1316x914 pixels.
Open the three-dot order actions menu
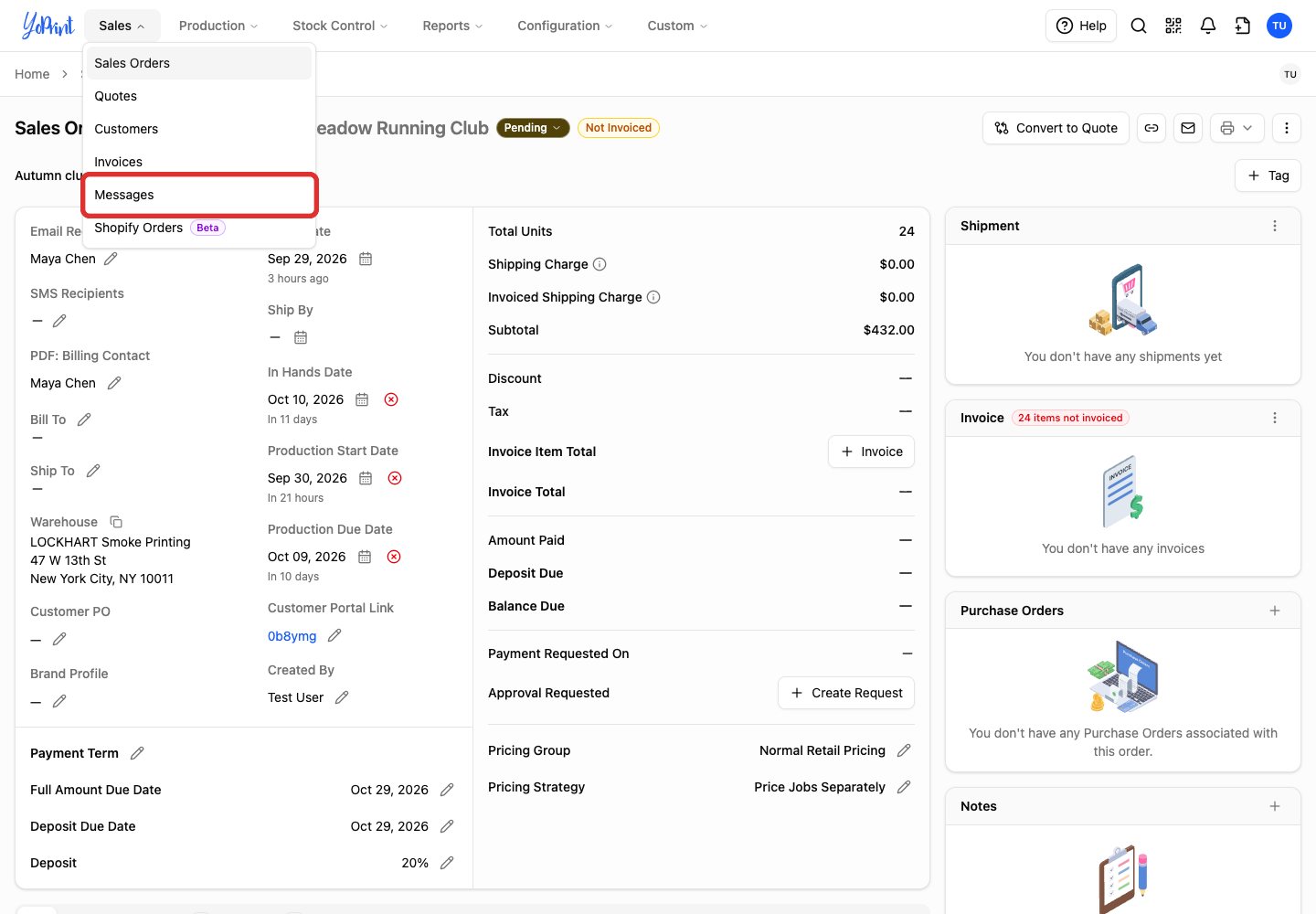pos(1287,128)
